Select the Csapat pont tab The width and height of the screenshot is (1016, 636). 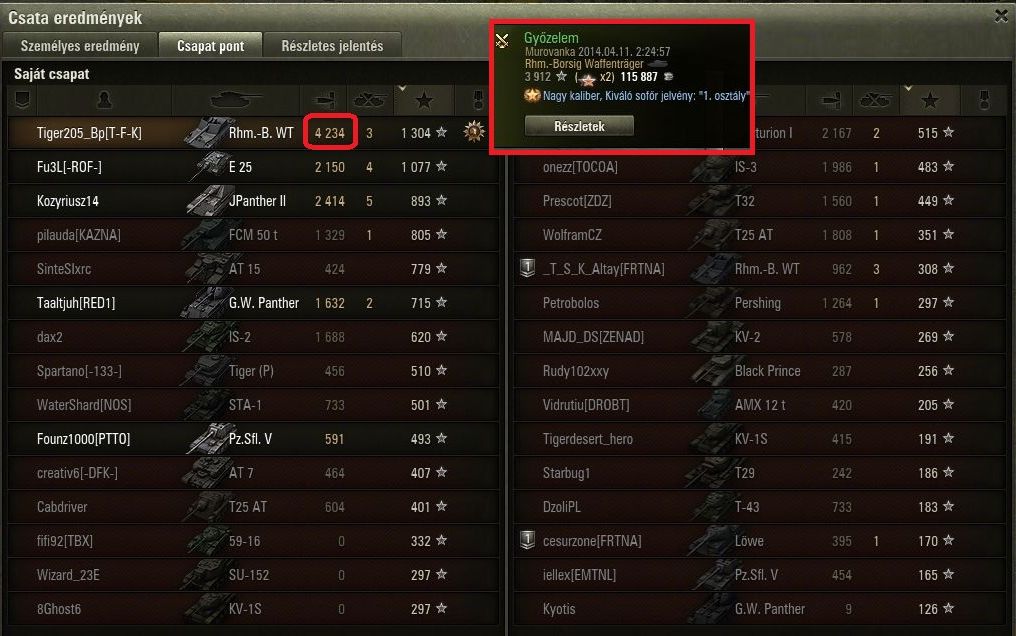211,46
